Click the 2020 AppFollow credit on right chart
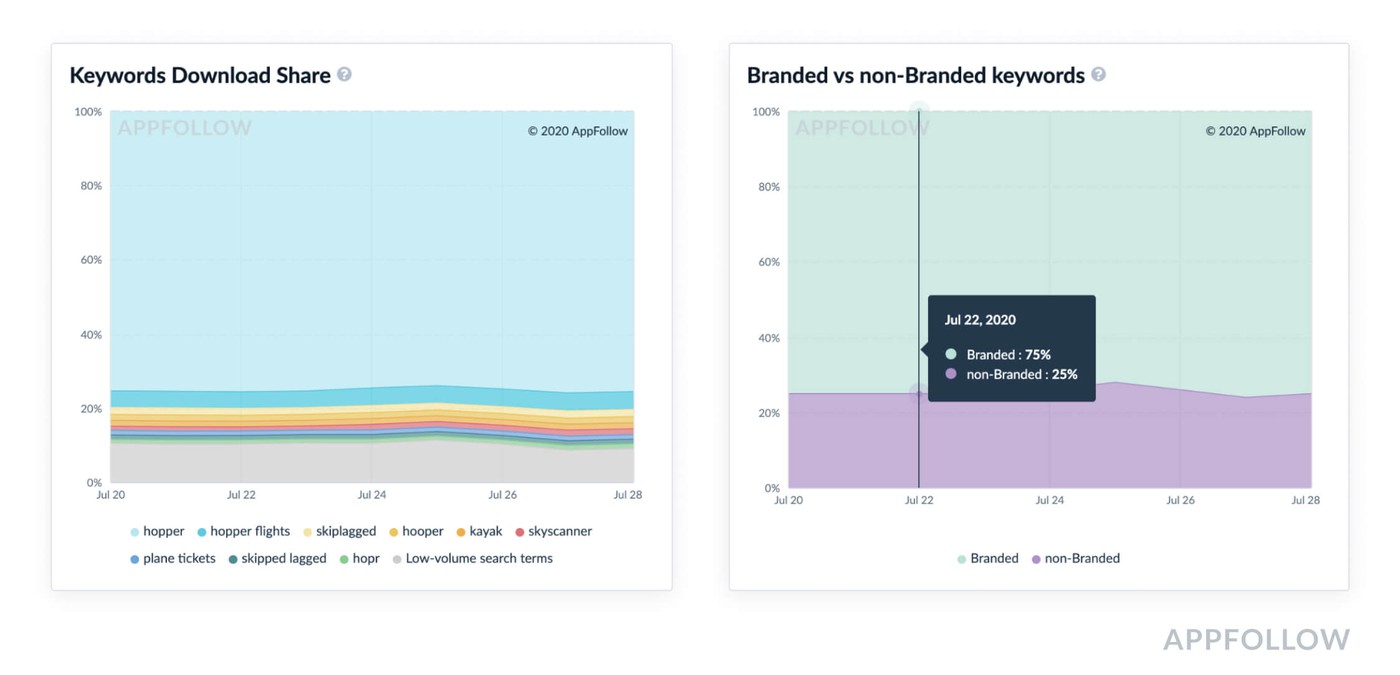Viewport: 1400px width, 675px height. 1256,131
